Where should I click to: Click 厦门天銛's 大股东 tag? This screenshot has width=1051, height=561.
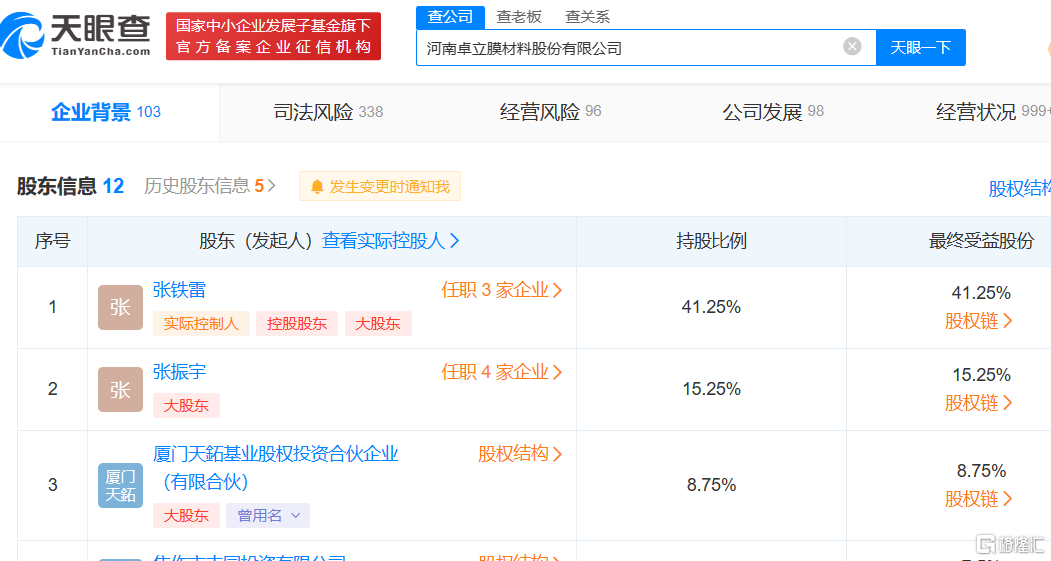tap(186, 515)
